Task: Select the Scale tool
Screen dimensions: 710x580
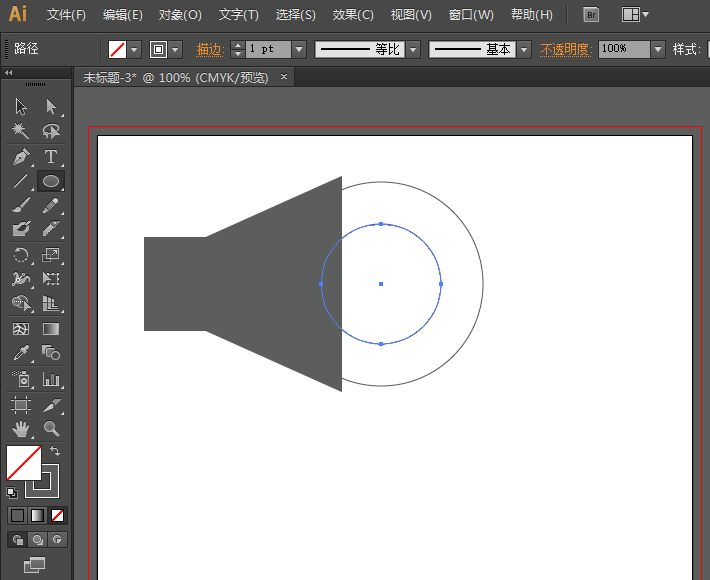Action: click(51, 255)
